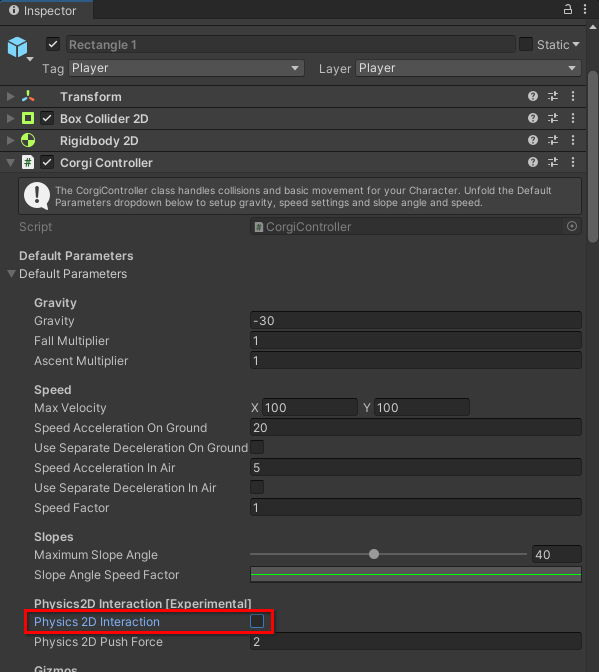Open Corgi Controller help reference

[x=533, y=162]
